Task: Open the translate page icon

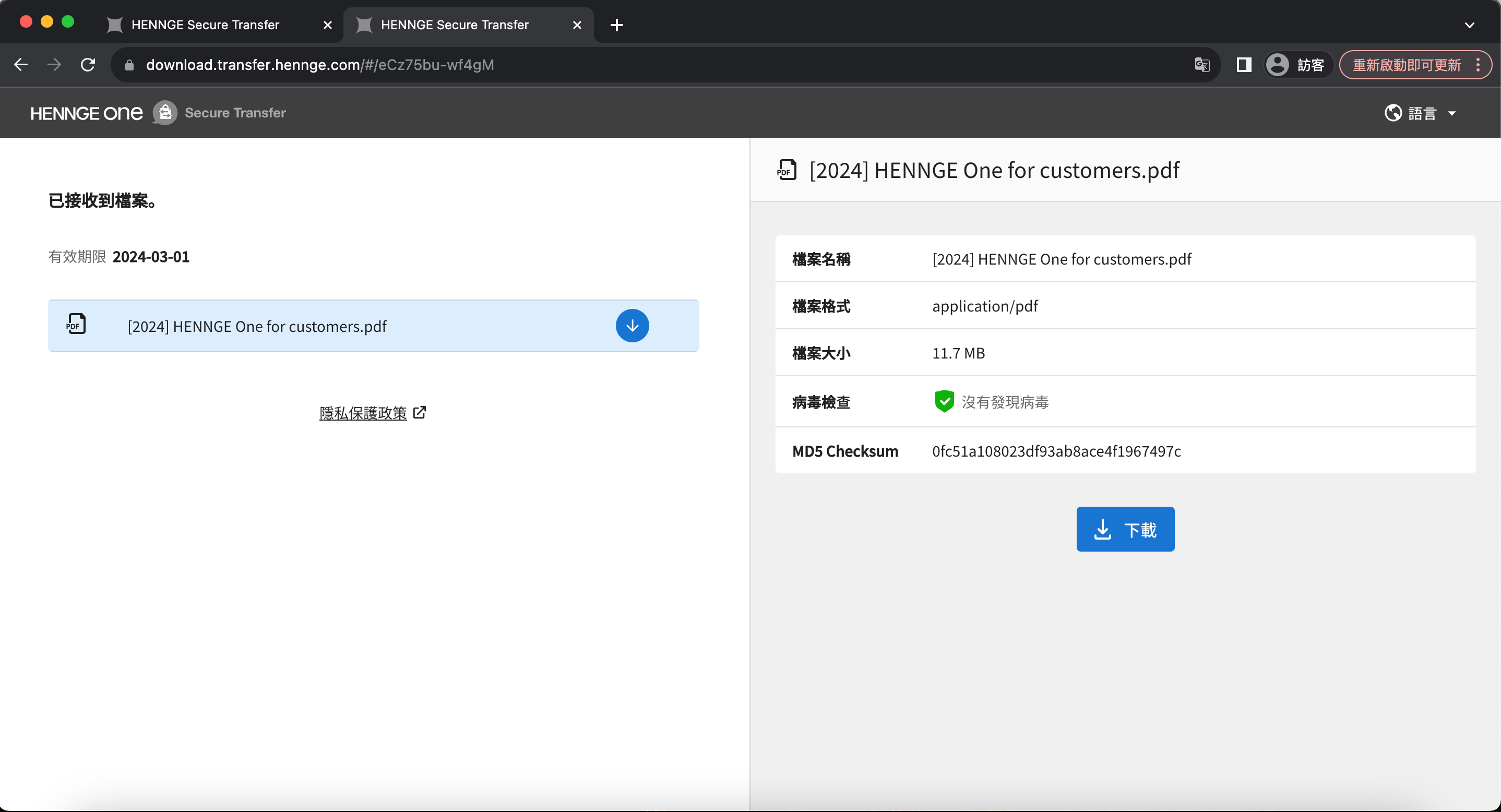Action: 1201,65
